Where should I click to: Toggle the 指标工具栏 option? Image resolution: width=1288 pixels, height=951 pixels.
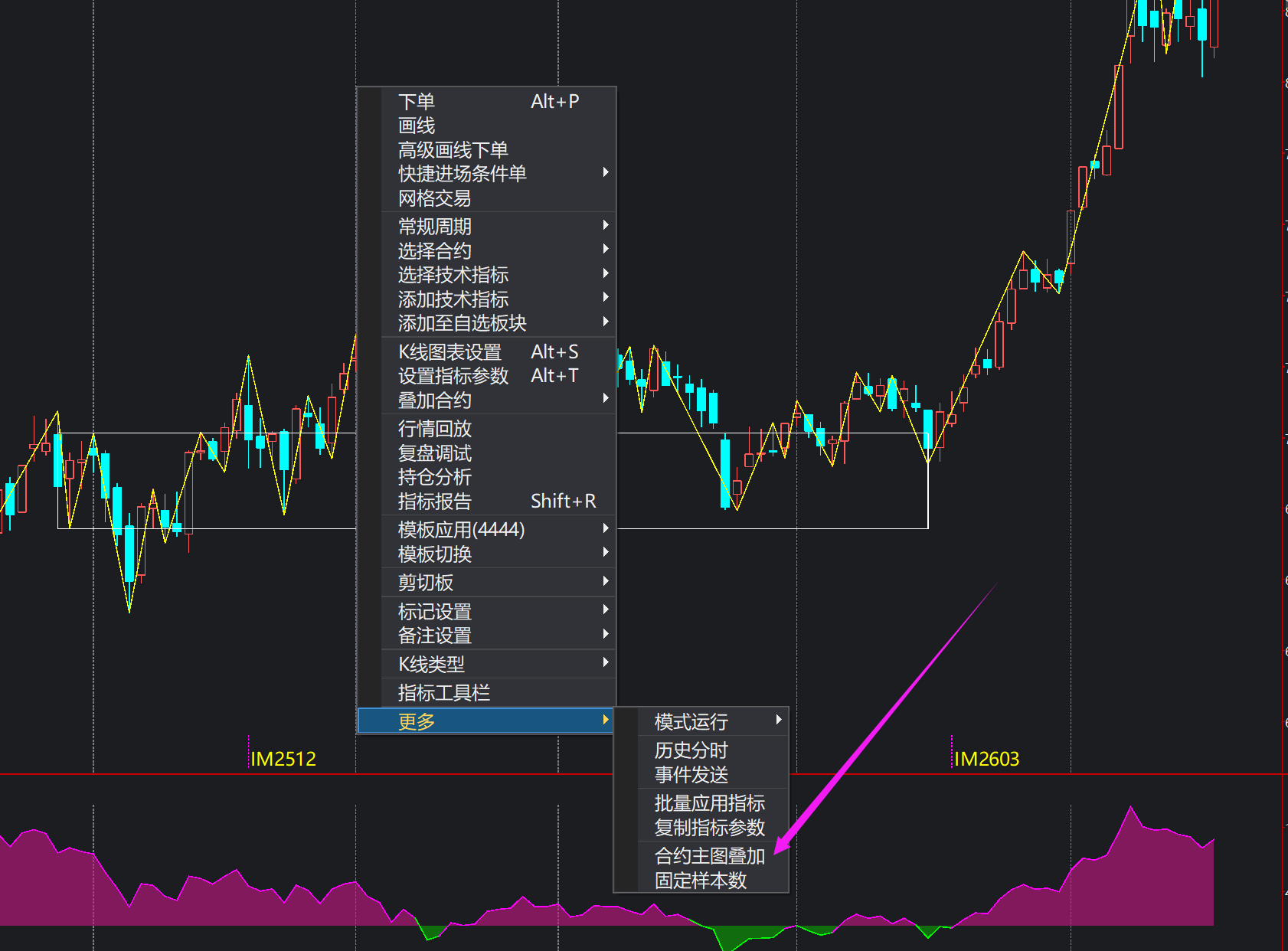pyautogui.click(x=443, y=693)
